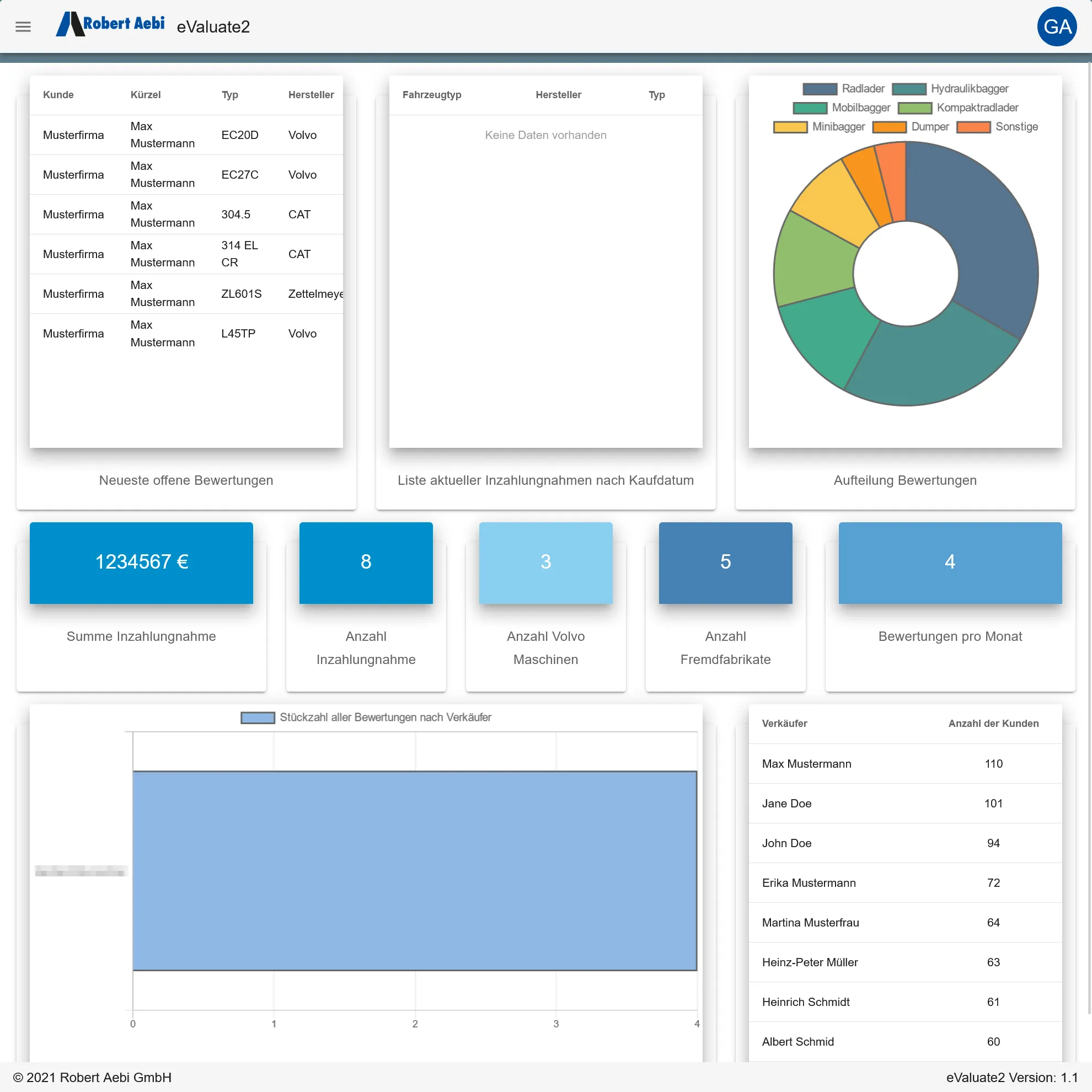
Task: Toggle the Stückzahl aller Bewertungen legend
Action: coord(366,717)
